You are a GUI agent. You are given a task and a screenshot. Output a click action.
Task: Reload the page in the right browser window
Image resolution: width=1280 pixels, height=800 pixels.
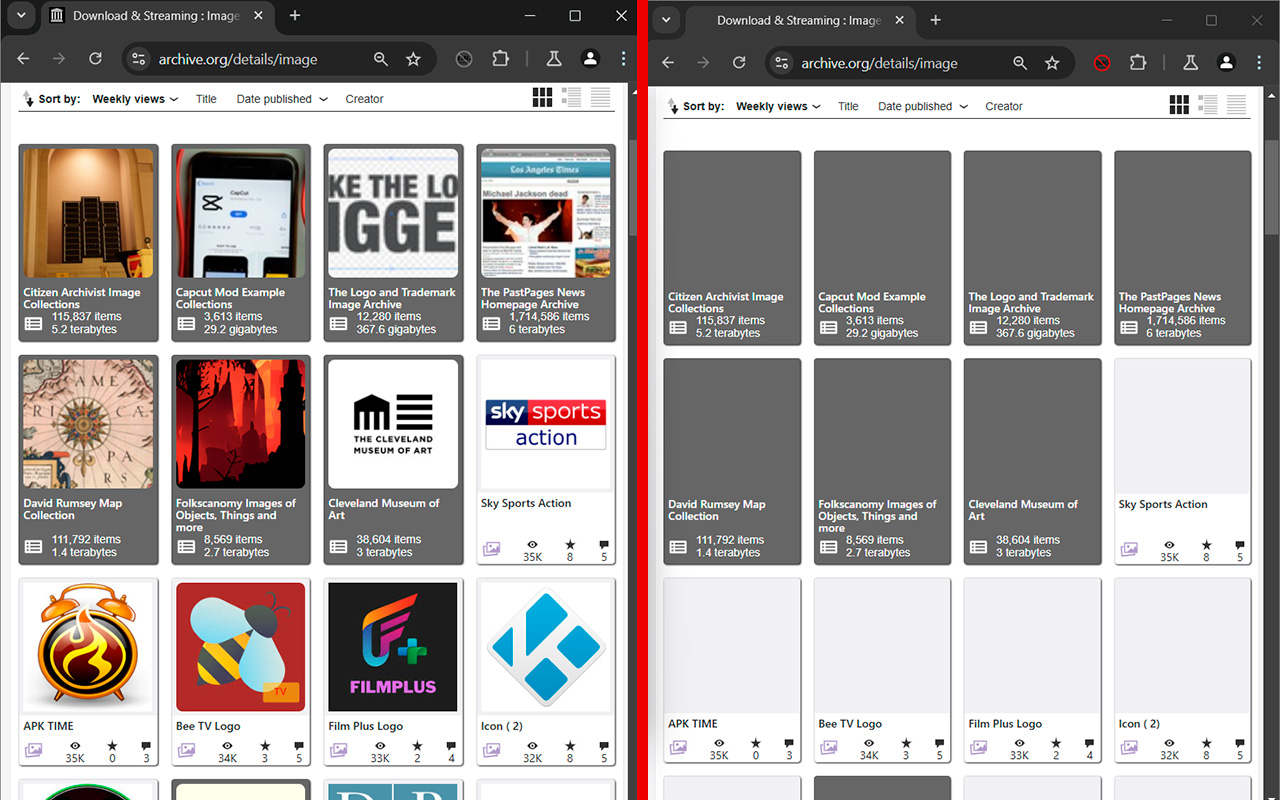click(739, 62)
